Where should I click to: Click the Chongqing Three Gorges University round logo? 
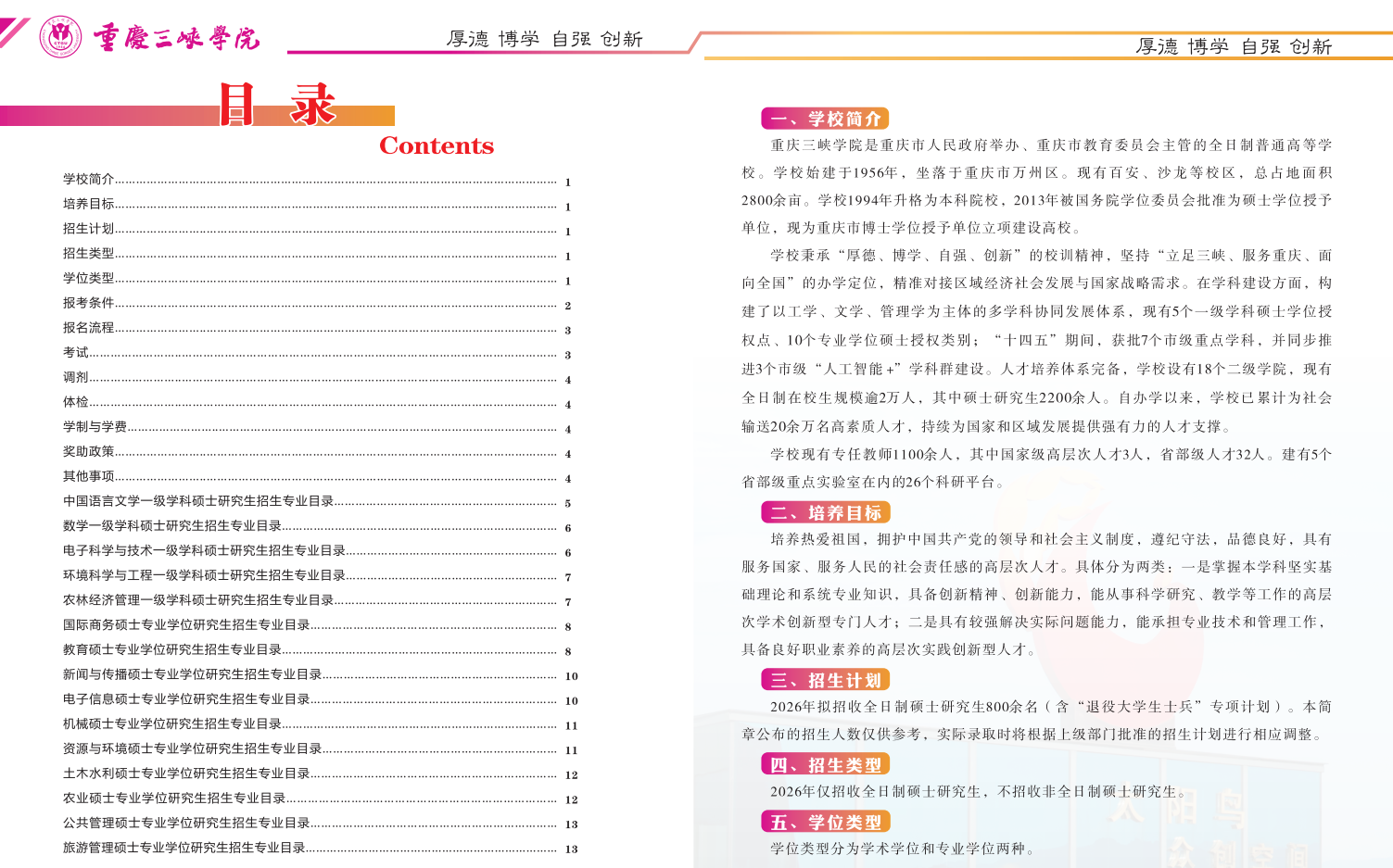[61, 36]
